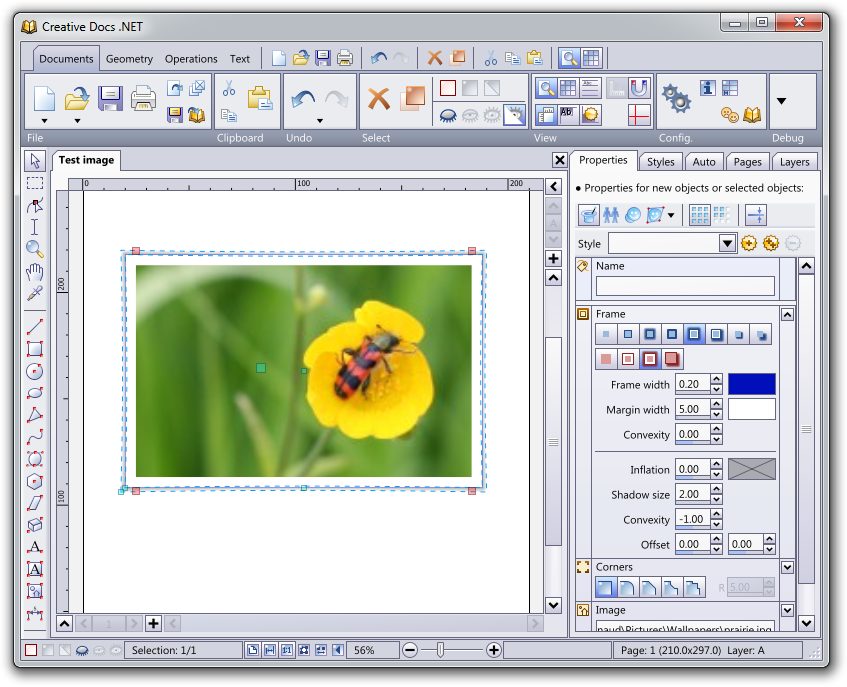Image resolution: width=847 pixels, height=687 pixels.
Task: Switch to the Operations ribbon tab
Action: pyautogui.click(x=191, y=59)
